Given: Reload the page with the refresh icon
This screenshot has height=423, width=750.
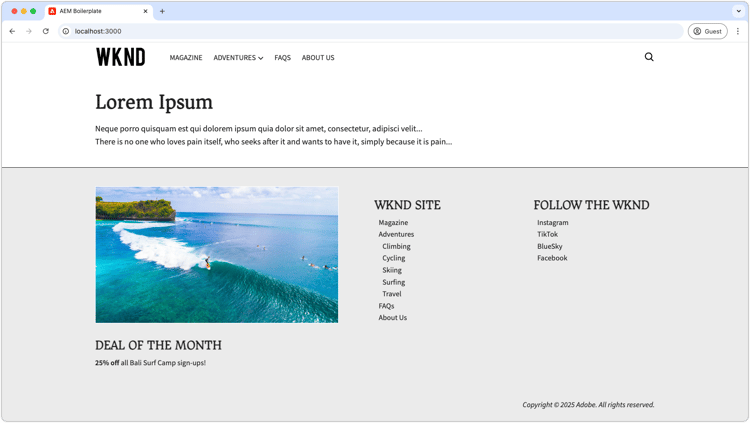Looking at the screenshot, I should click(x=46, y=31).
